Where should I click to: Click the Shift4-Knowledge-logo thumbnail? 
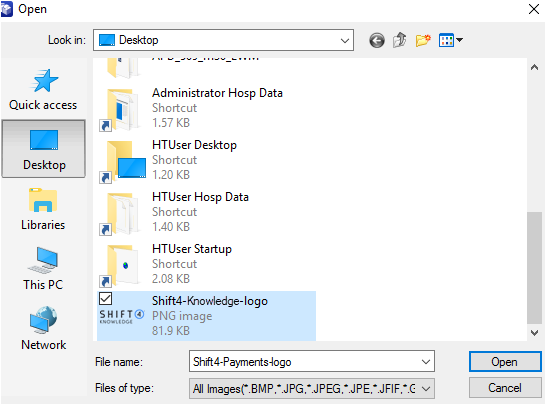click(x=122, y=316)
